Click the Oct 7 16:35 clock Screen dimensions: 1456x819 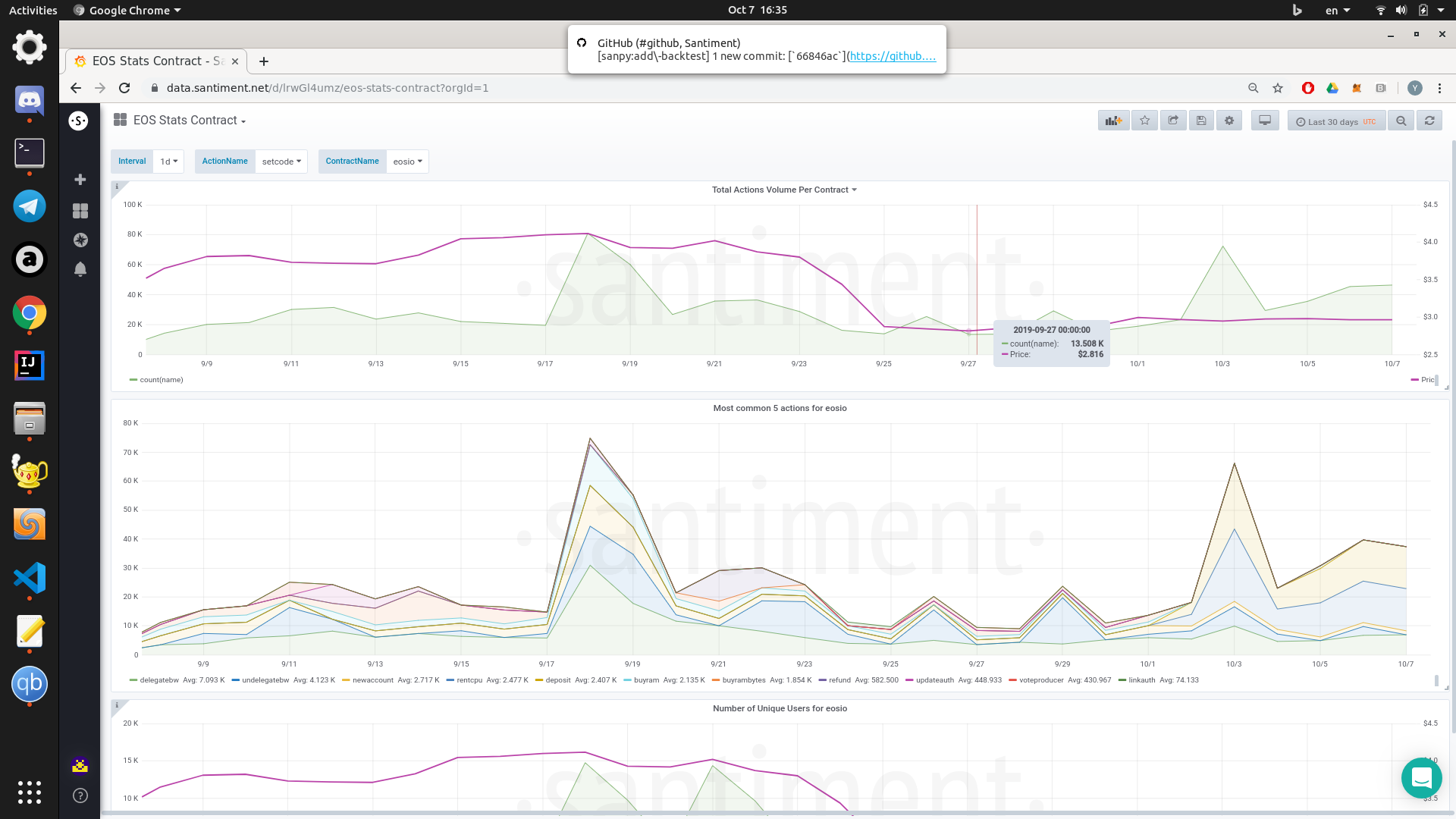coord(758,10)
